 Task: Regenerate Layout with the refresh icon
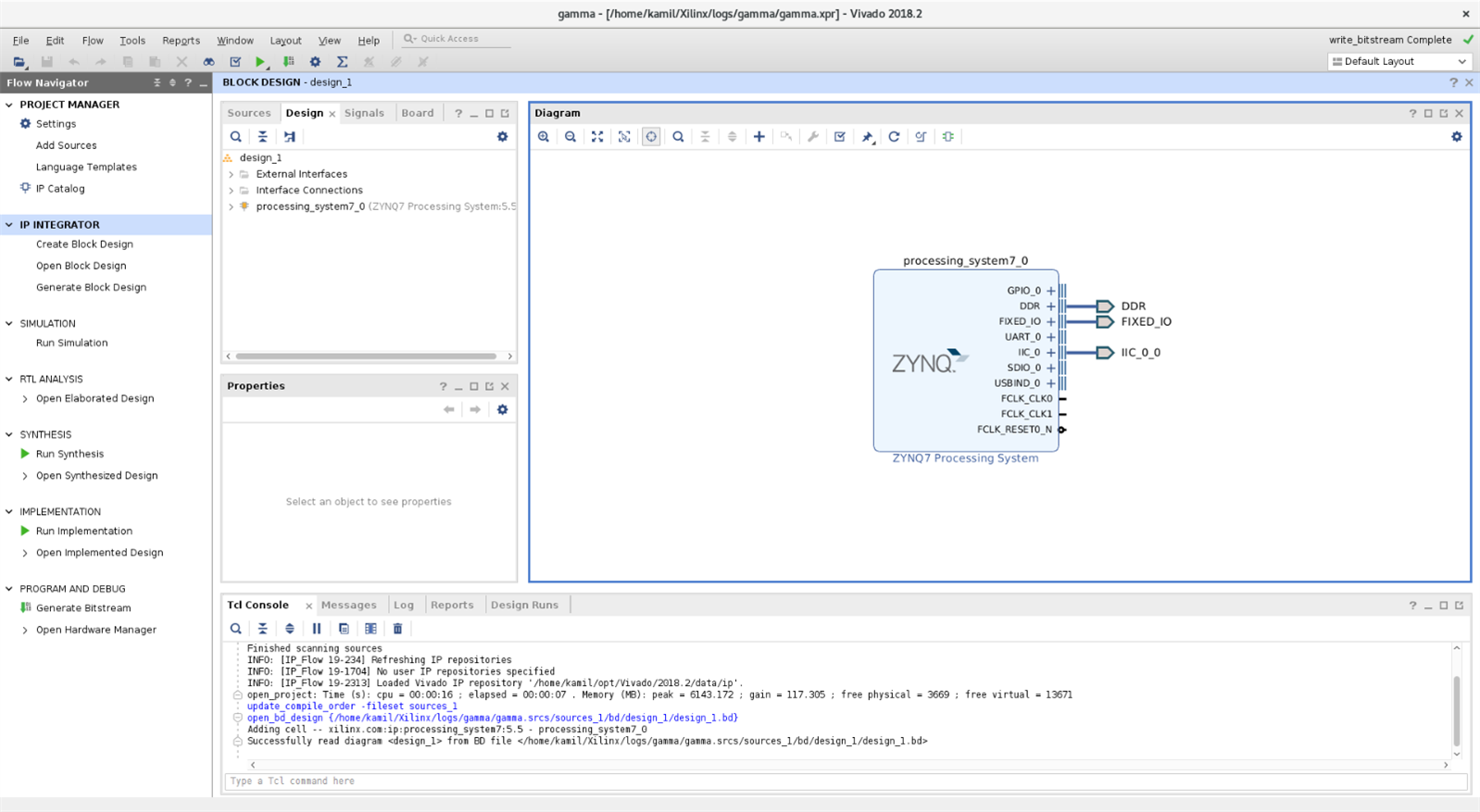pyautogui.click(x=894, y=137)
